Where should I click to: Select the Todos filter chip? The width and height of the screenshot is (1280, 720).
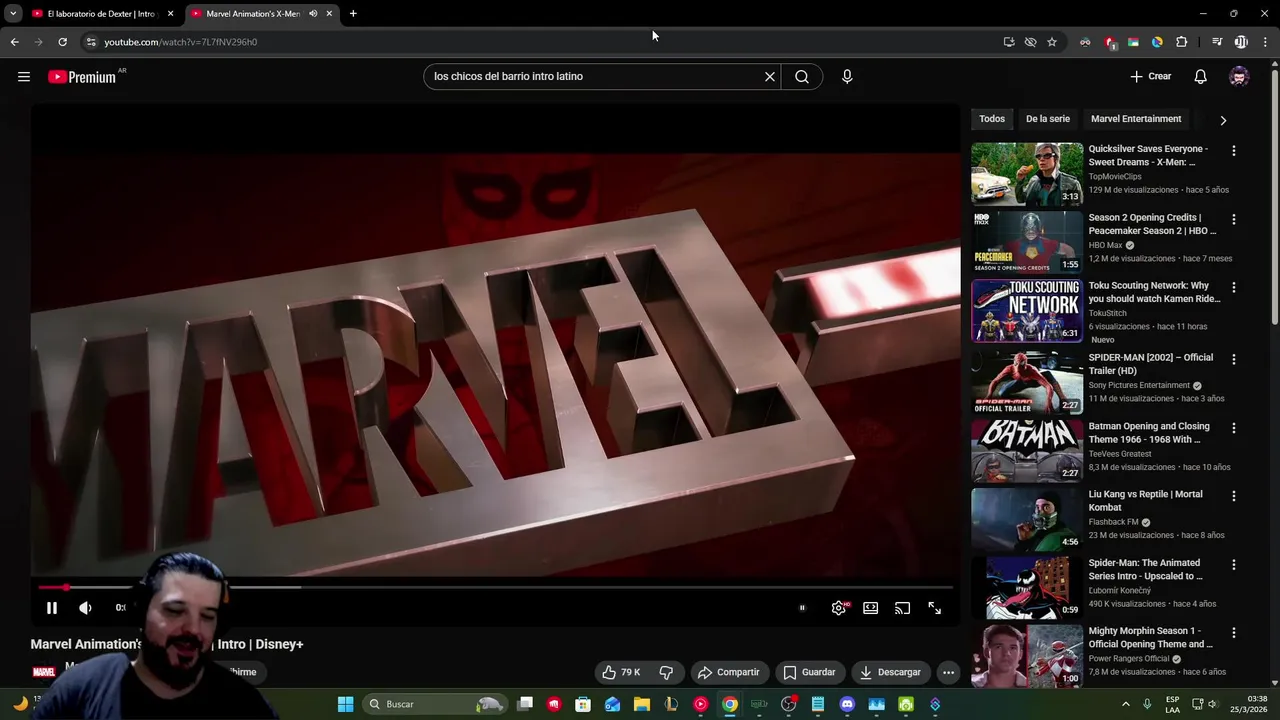tap(992, 119)
